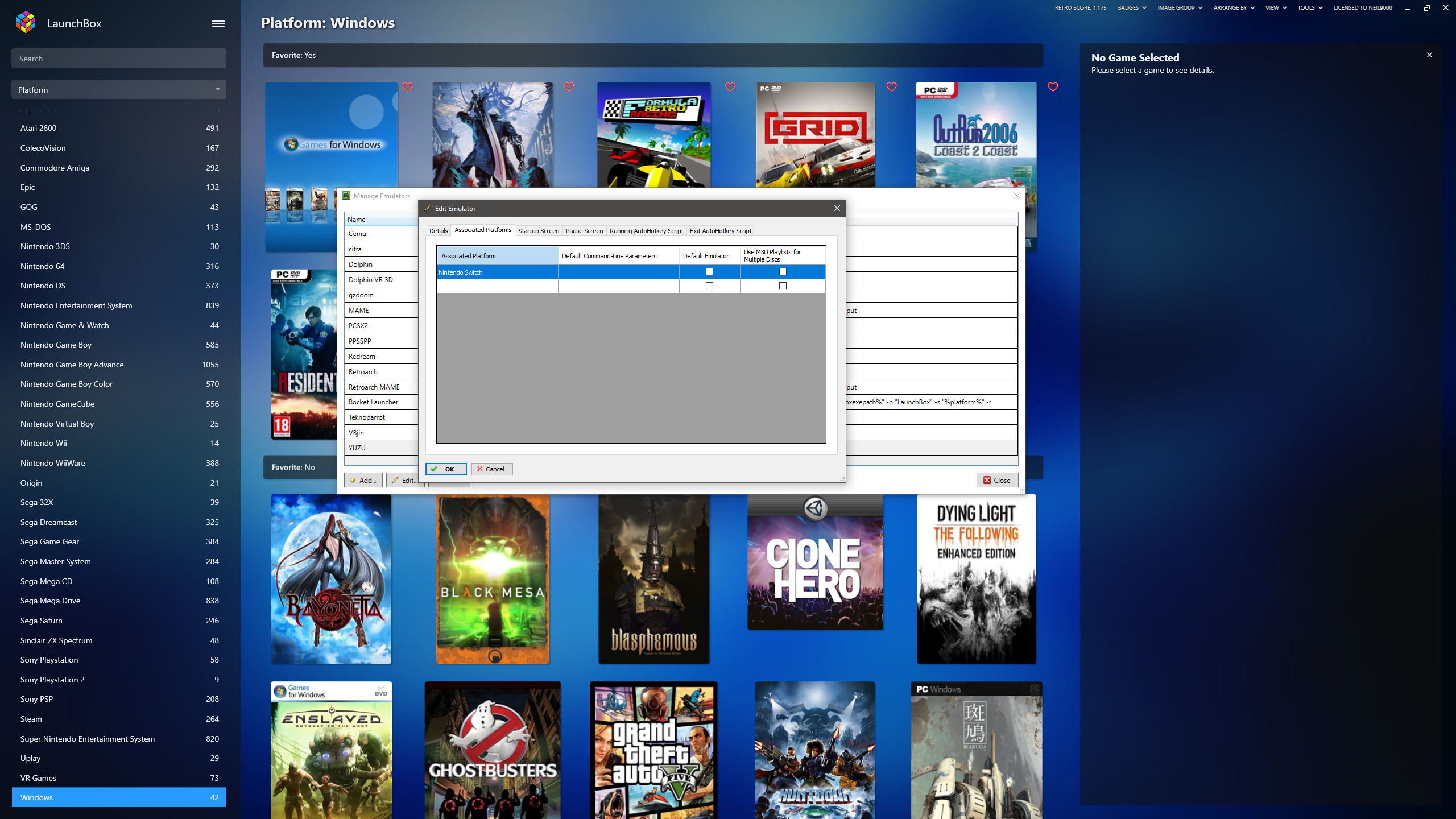Restore down the LaunchBox window
The height and width of the screenshot is (819, 1456).
[x=1427, y=8]
